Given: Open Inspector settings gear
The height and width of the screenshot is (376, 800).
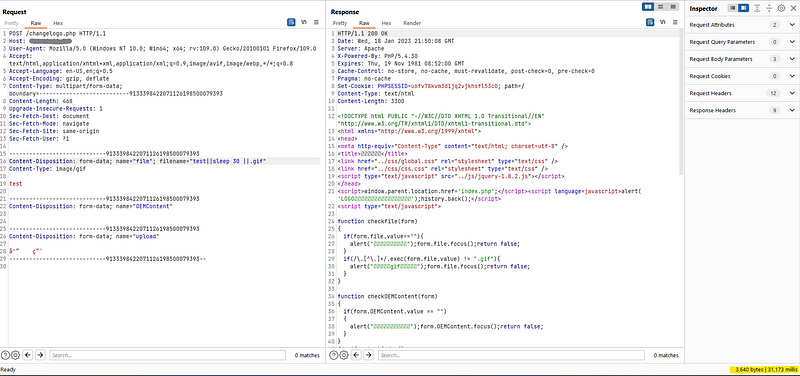Looking at the screenshot, I should click(x=781, y=8).
